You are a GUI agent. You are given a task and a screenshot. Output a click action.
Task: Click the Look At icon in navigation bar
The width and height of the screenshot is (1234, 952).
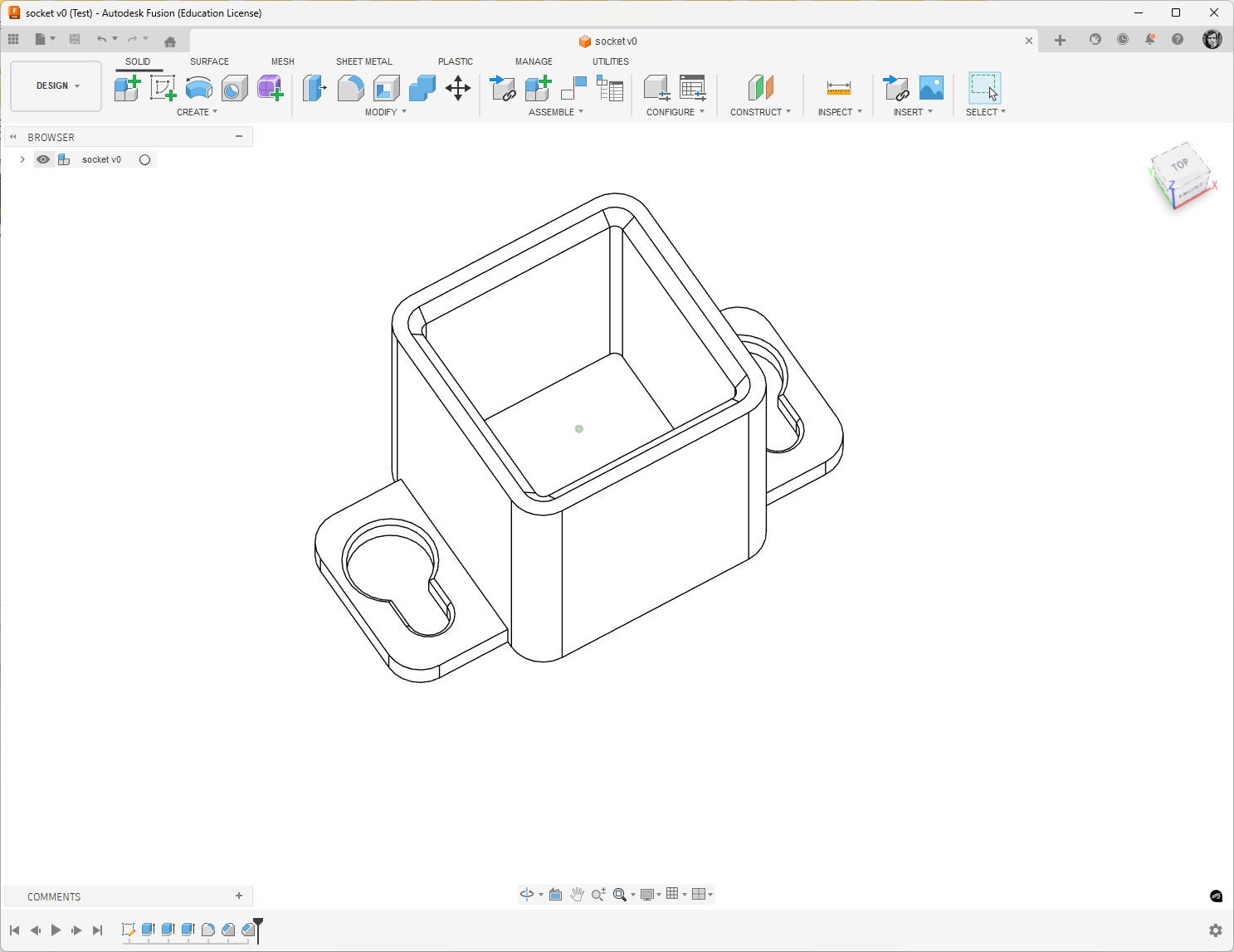(x=555, y=894)
